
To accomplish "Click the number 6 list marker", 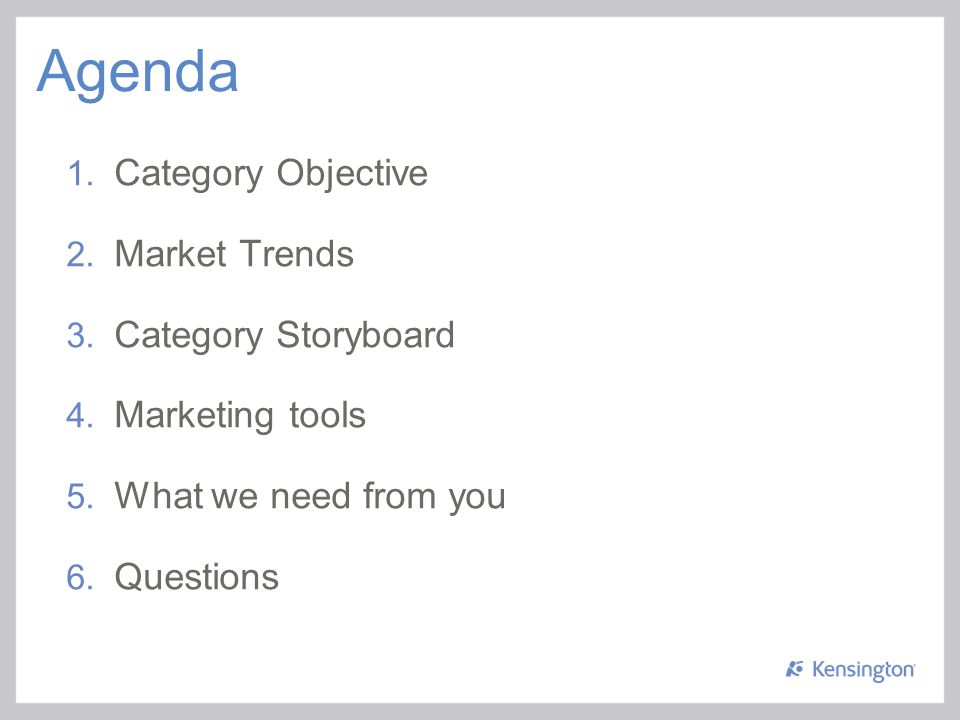I will point(80,577).
